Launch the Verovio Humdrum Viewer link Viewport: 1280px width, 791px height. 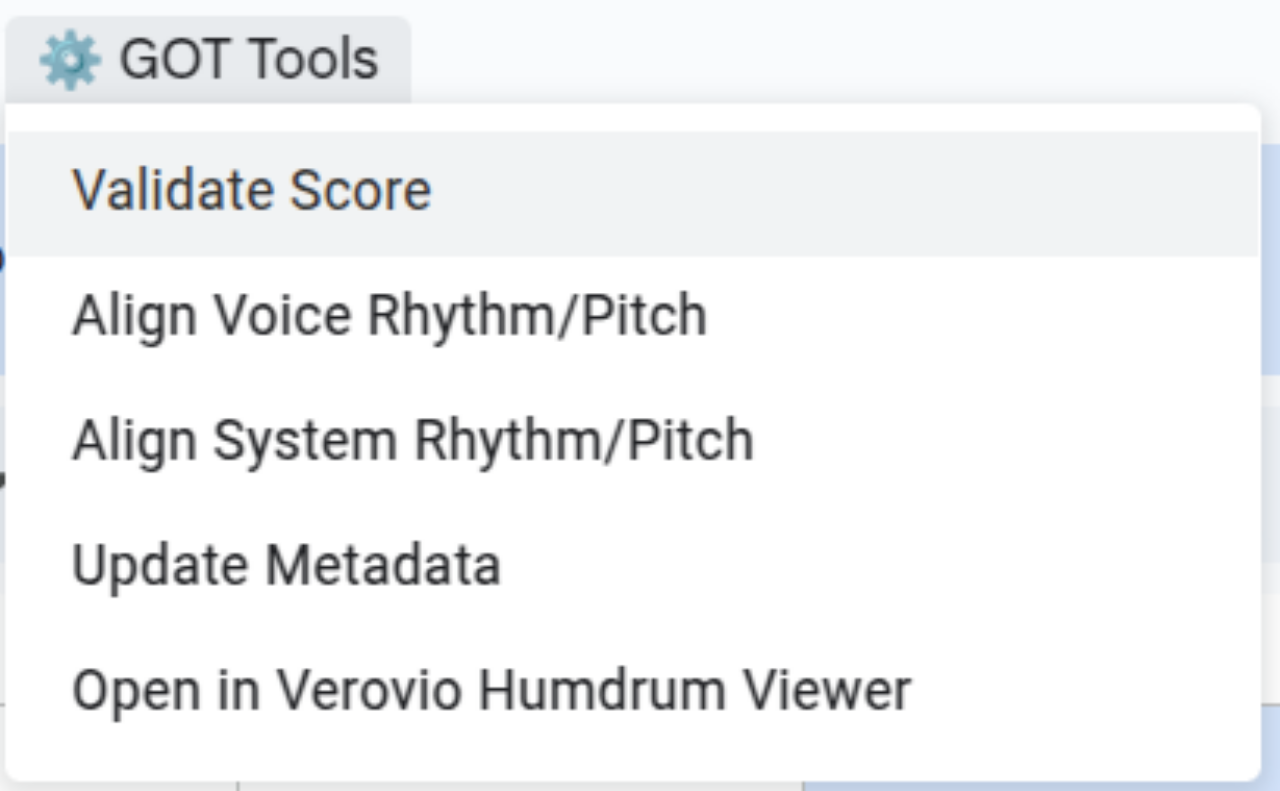tap(633, 692)
